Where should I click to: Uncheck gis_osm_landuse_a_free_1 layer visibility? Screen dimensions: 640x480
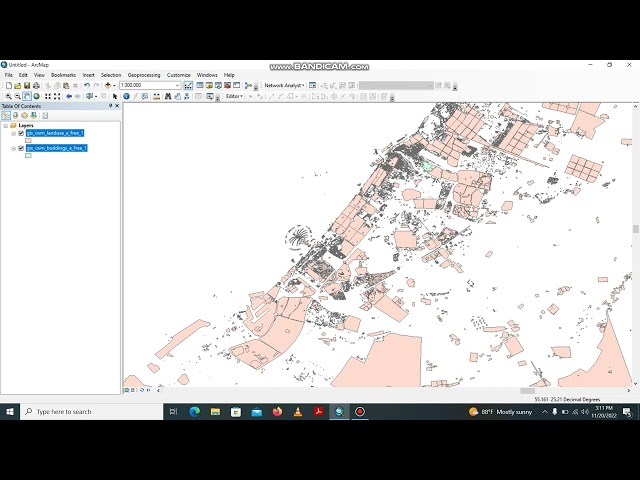[21, 133]
